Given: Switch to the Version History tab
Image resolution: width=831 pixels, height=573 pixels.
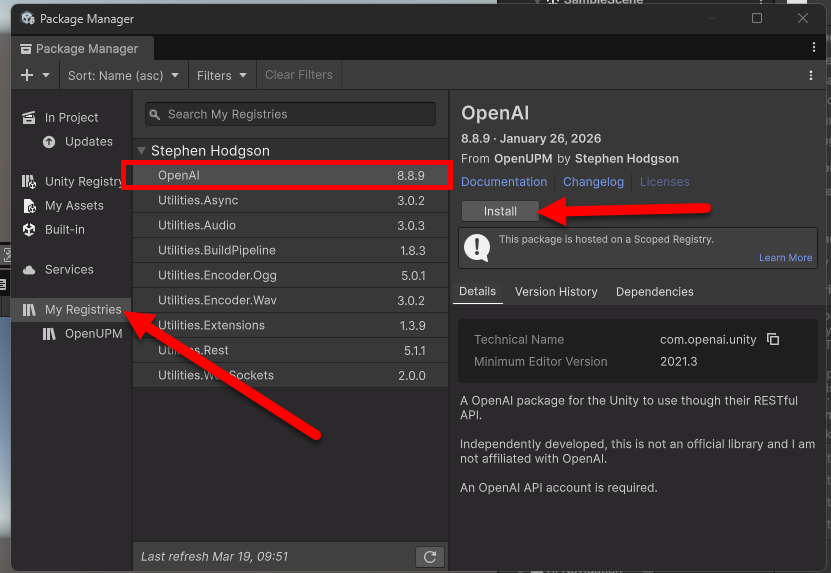Looking at the screenshot, I should click(556, 292).
